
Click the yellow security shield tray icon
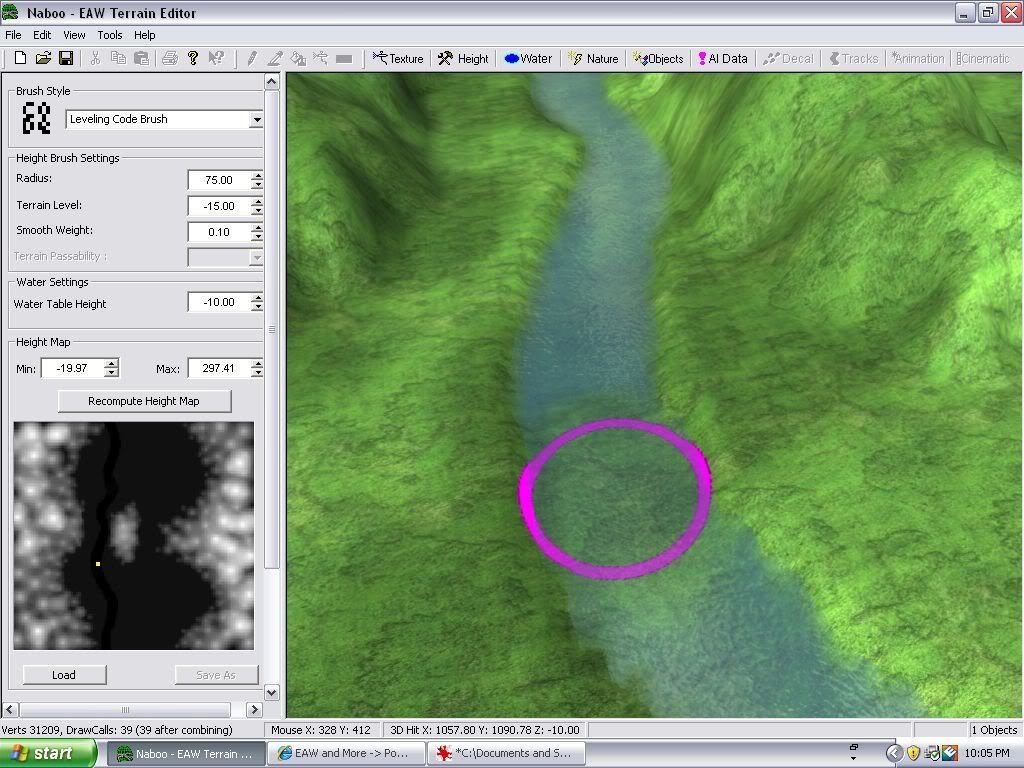pyautogui.click(x=913, y=754)
